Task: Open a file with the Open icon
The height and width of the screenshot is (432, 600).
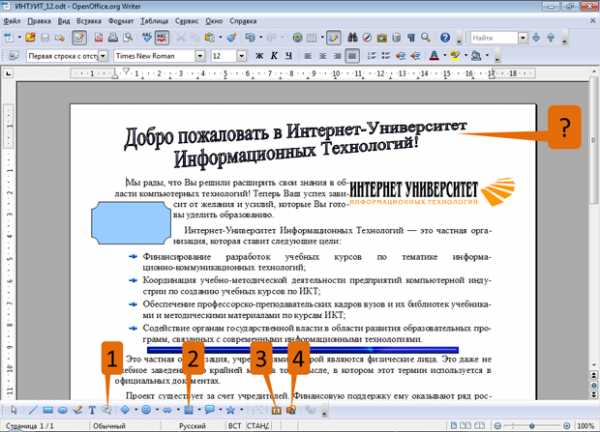Action: pos(30,37)
